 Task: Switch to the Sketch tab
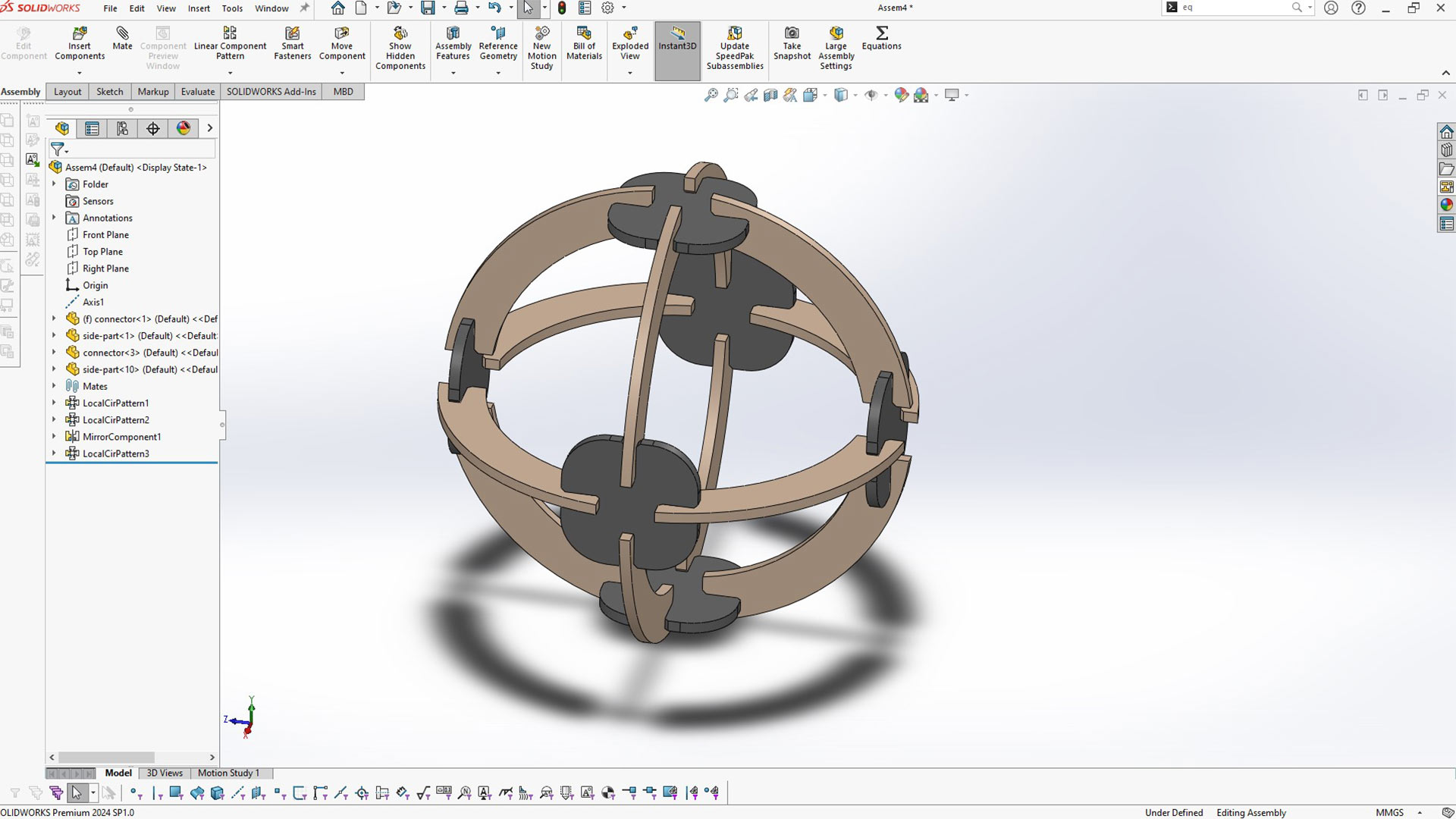109,92
